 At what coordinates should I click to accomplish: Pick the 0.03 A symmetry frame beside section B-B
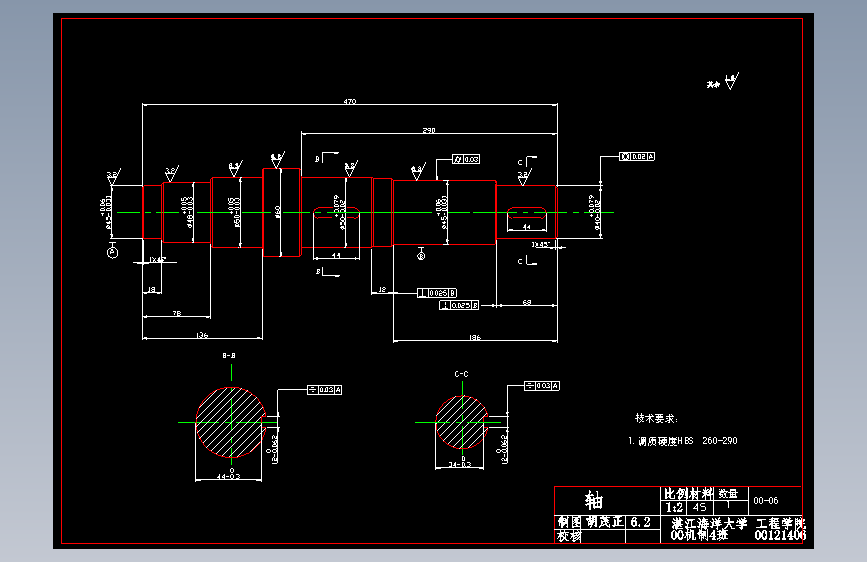tap(325, 390)
